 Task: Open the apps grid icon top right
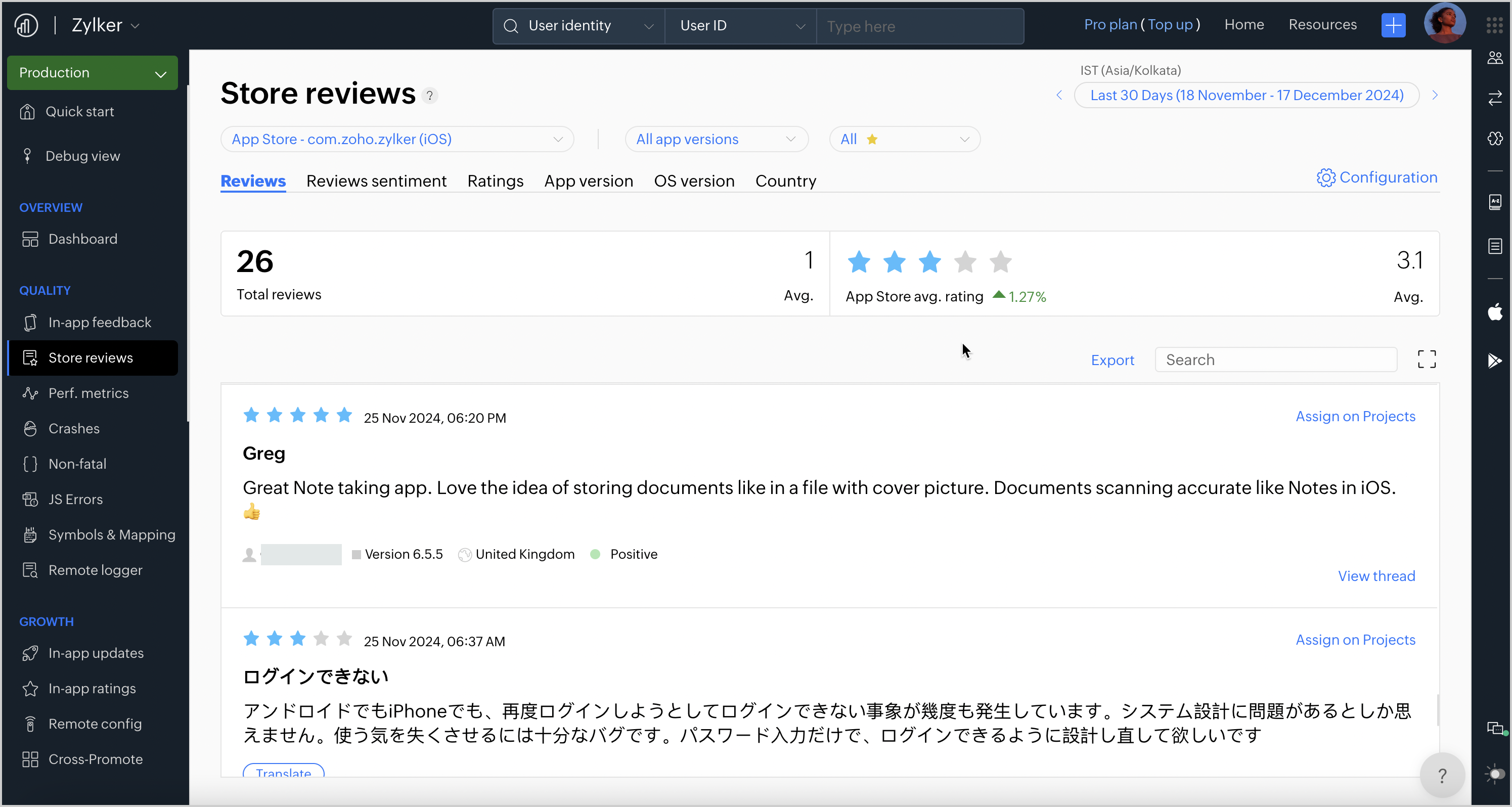point(1494,25)
